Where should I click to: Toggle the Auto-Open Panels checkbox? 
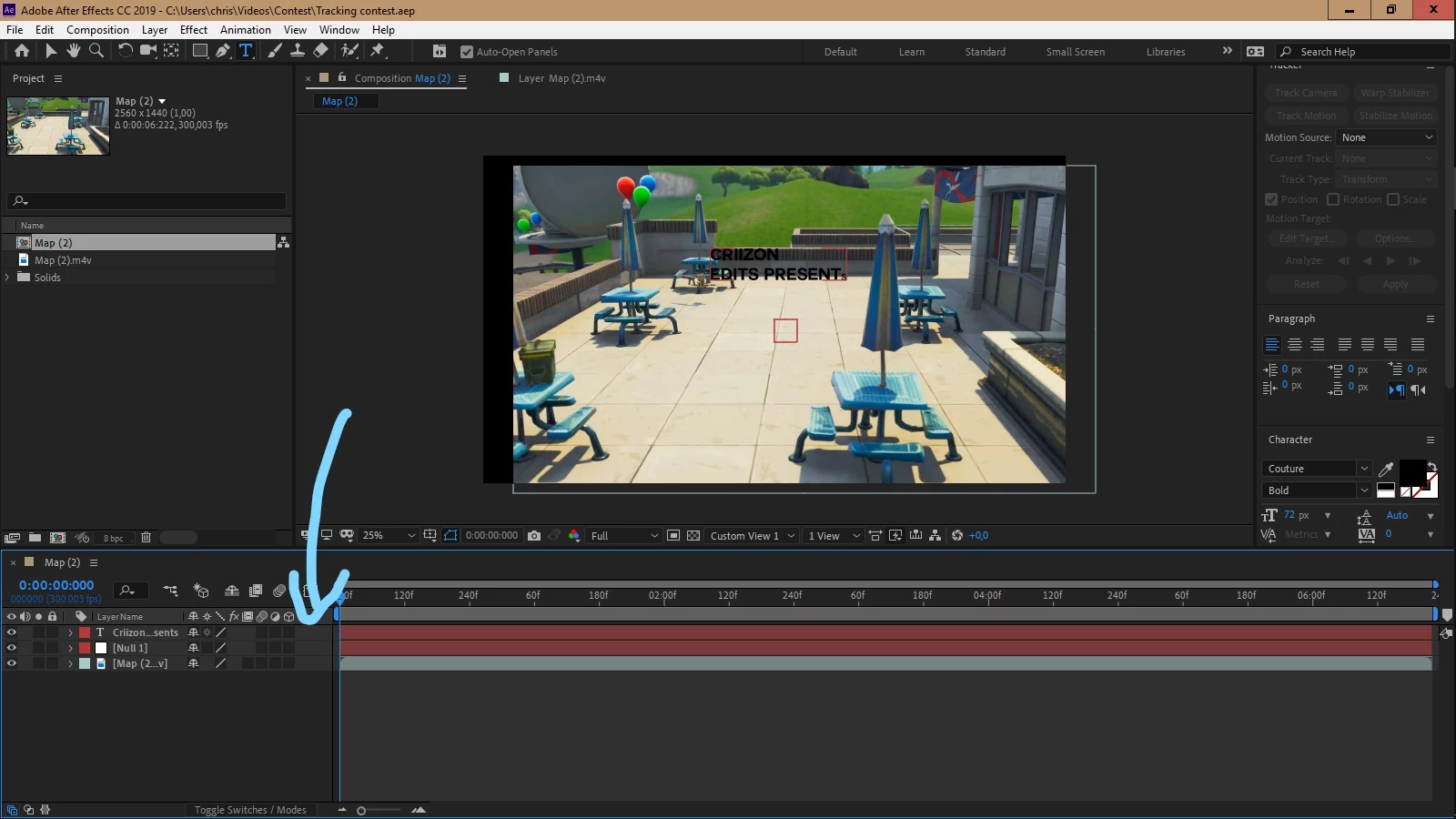pyautogui.click(x=467, y=52)
